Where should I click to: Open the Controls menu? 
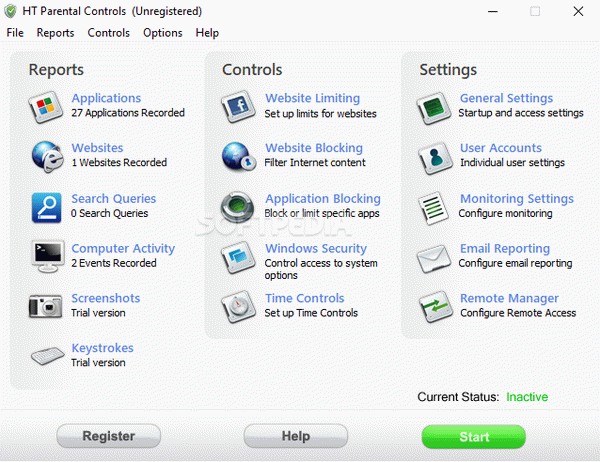tap(109, 33)
